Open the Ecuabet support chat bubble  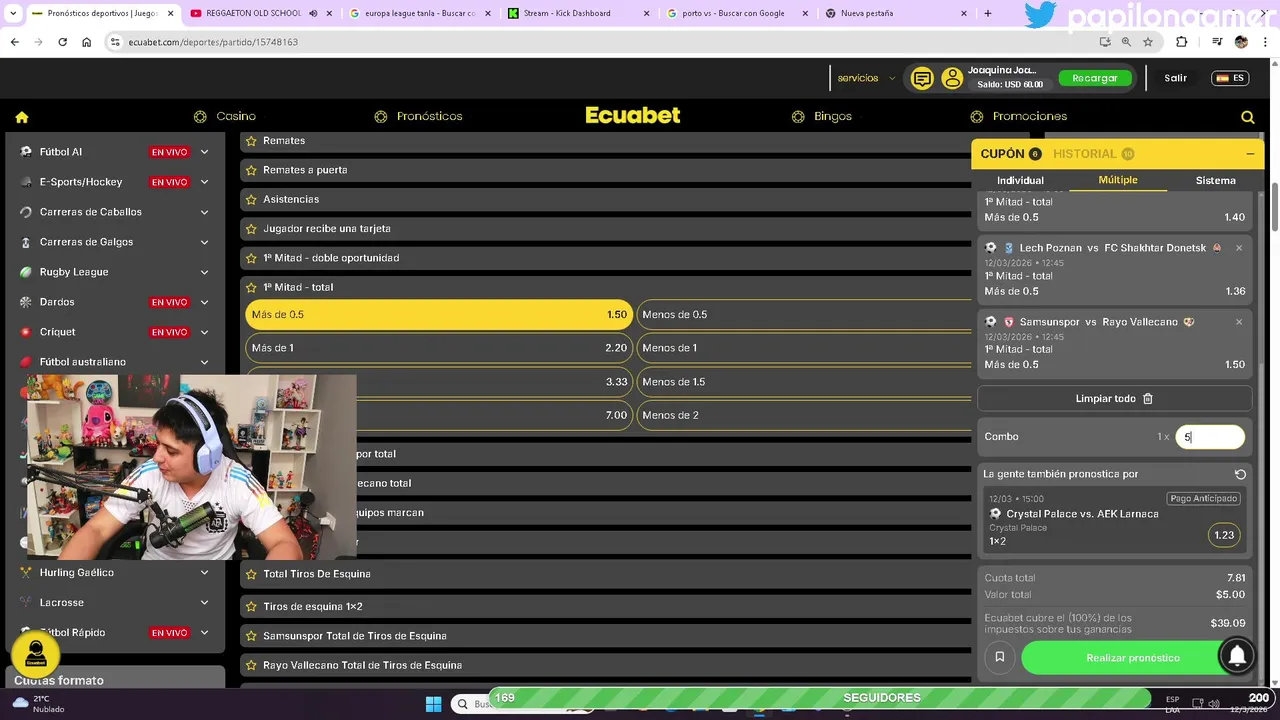[36, 654]
